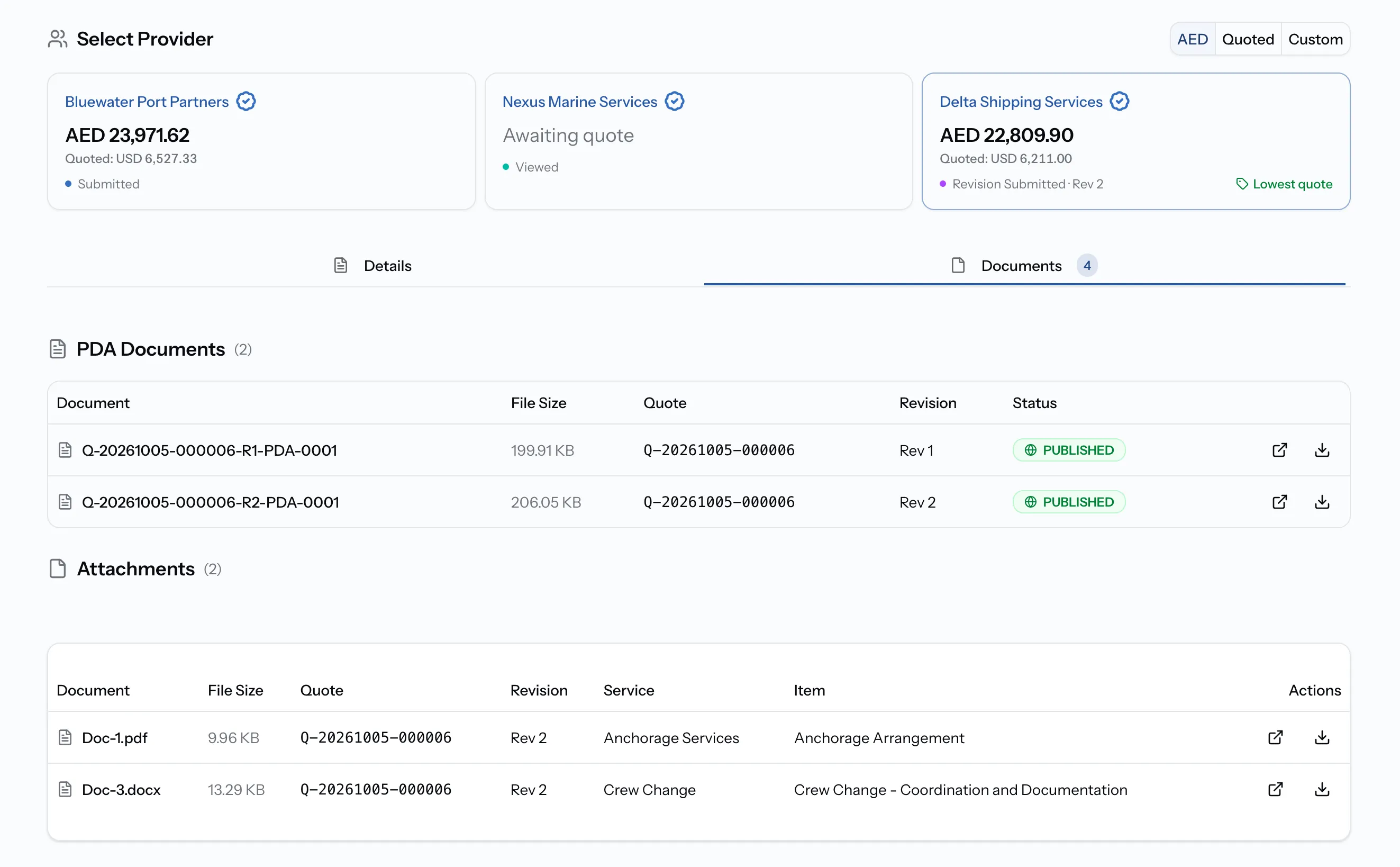1400x867 pixels.
Task: Click the Revision Submitted · Rev 2 status
Action: (x=1021, y=184)
